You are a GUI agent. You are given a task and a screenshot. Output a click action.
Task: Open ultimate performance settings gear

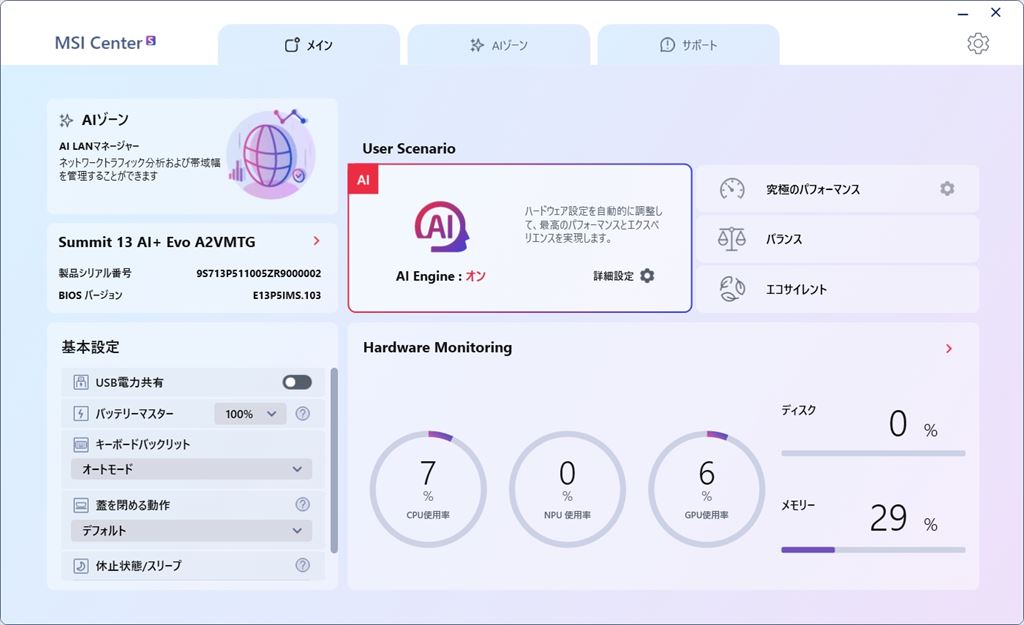[947, 189]
